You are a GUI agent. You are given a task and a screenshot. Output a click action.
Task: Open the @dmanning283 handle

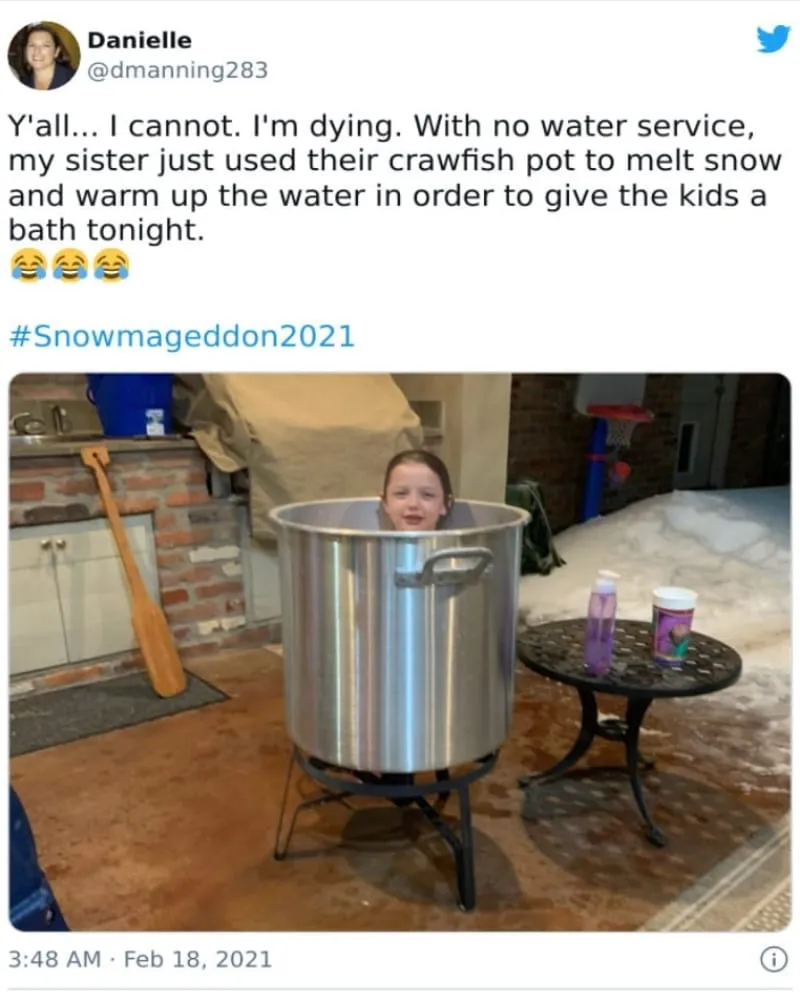pos(177,70)
